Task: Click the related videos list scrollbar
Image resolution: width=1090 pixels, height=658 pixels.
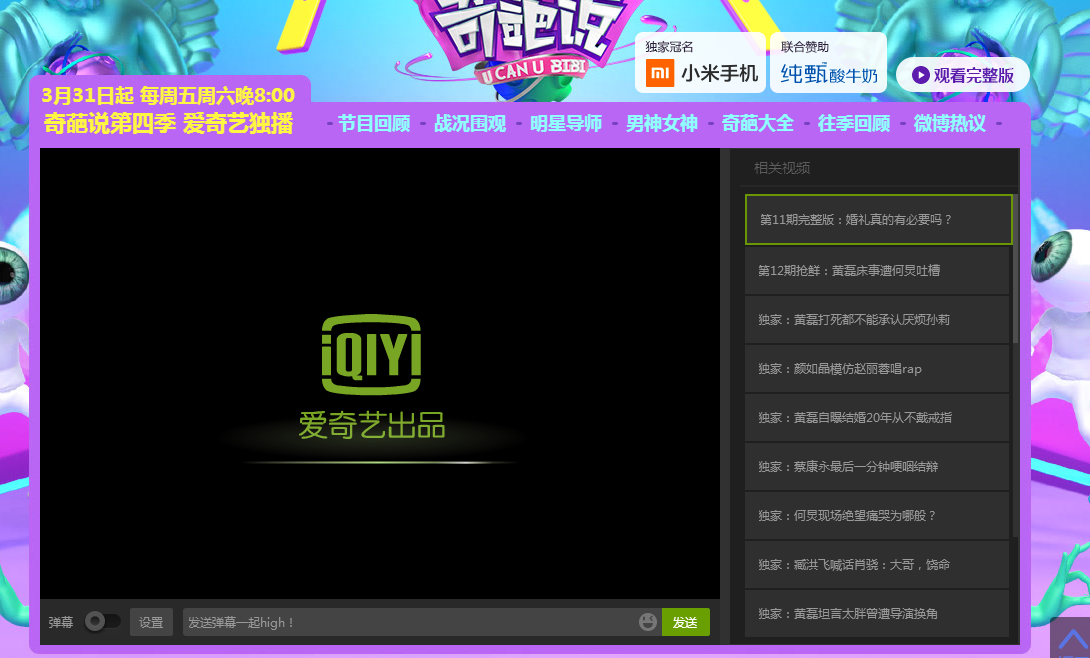Action: click(1015, 268)
